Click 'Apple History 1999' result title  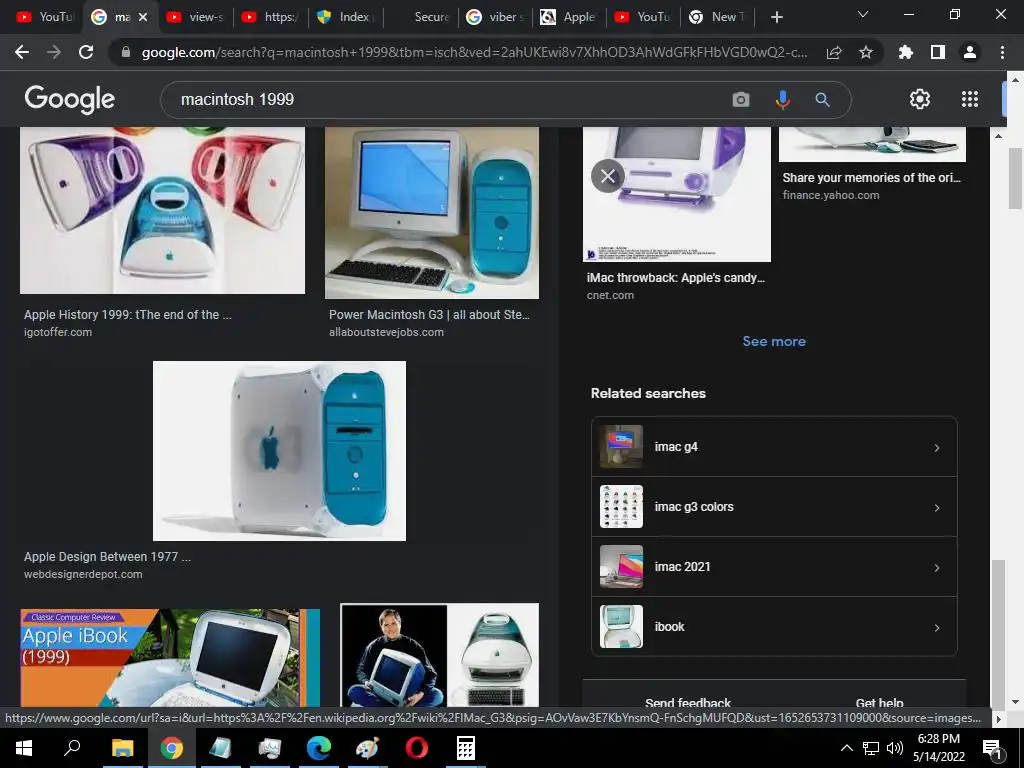click(128, 315)
